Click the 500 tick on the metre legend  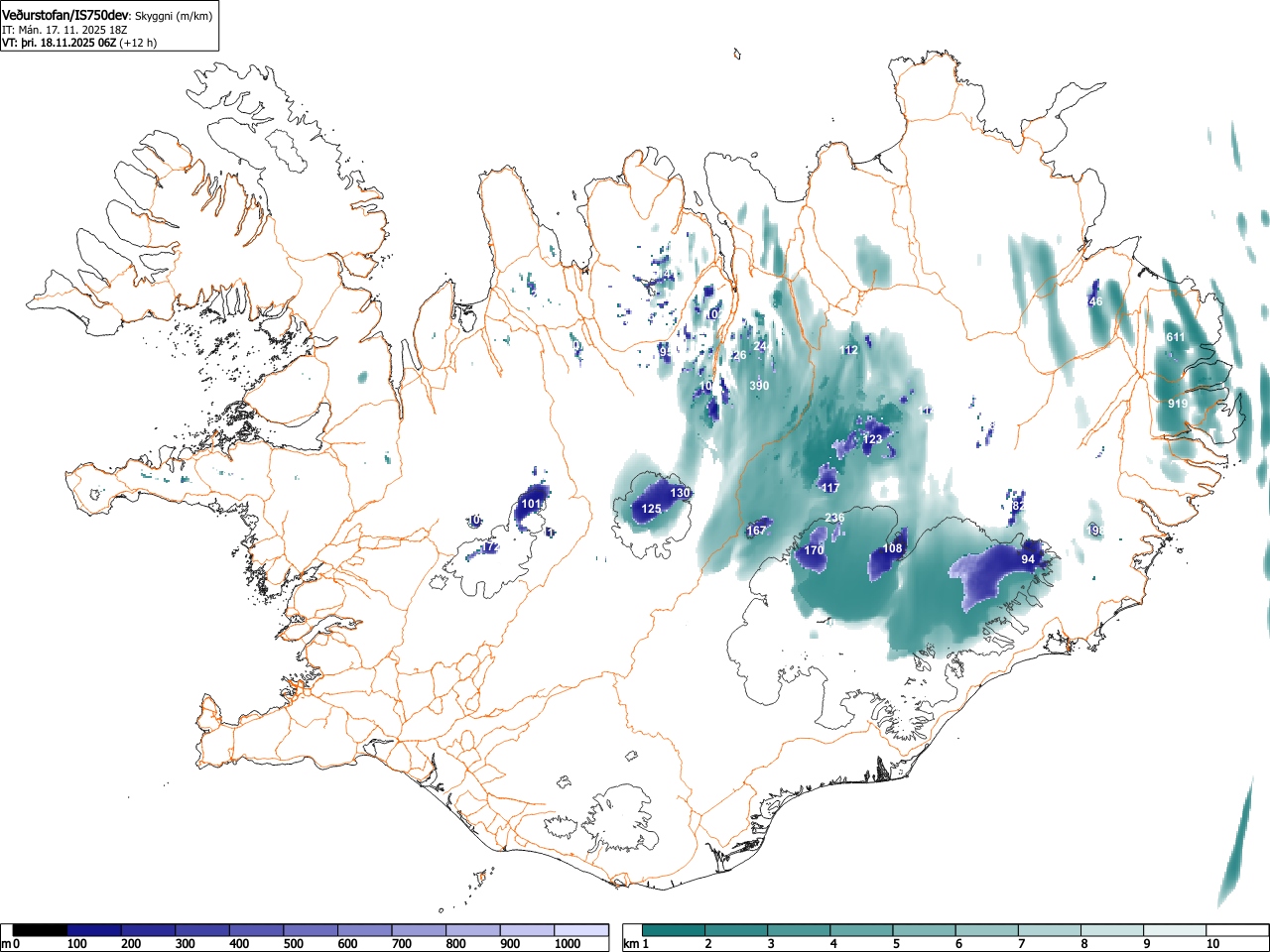tap(294, 944)
